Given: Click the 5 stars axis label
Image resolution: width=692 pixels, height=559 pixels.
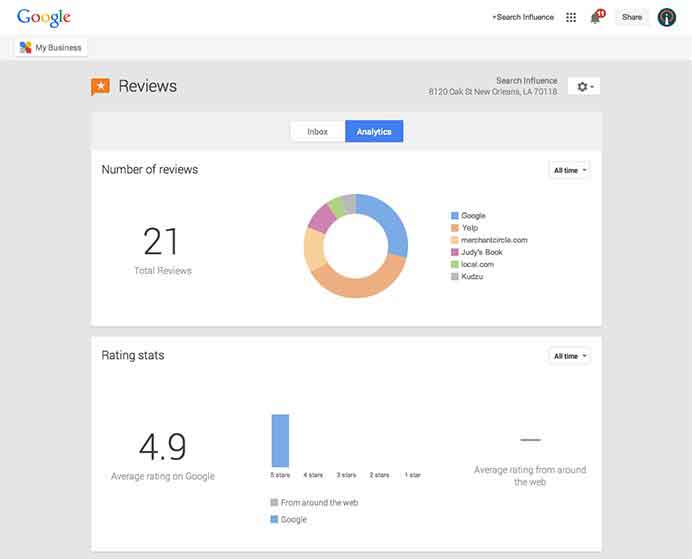Looking at the screenshot, I should coord(280,475).
